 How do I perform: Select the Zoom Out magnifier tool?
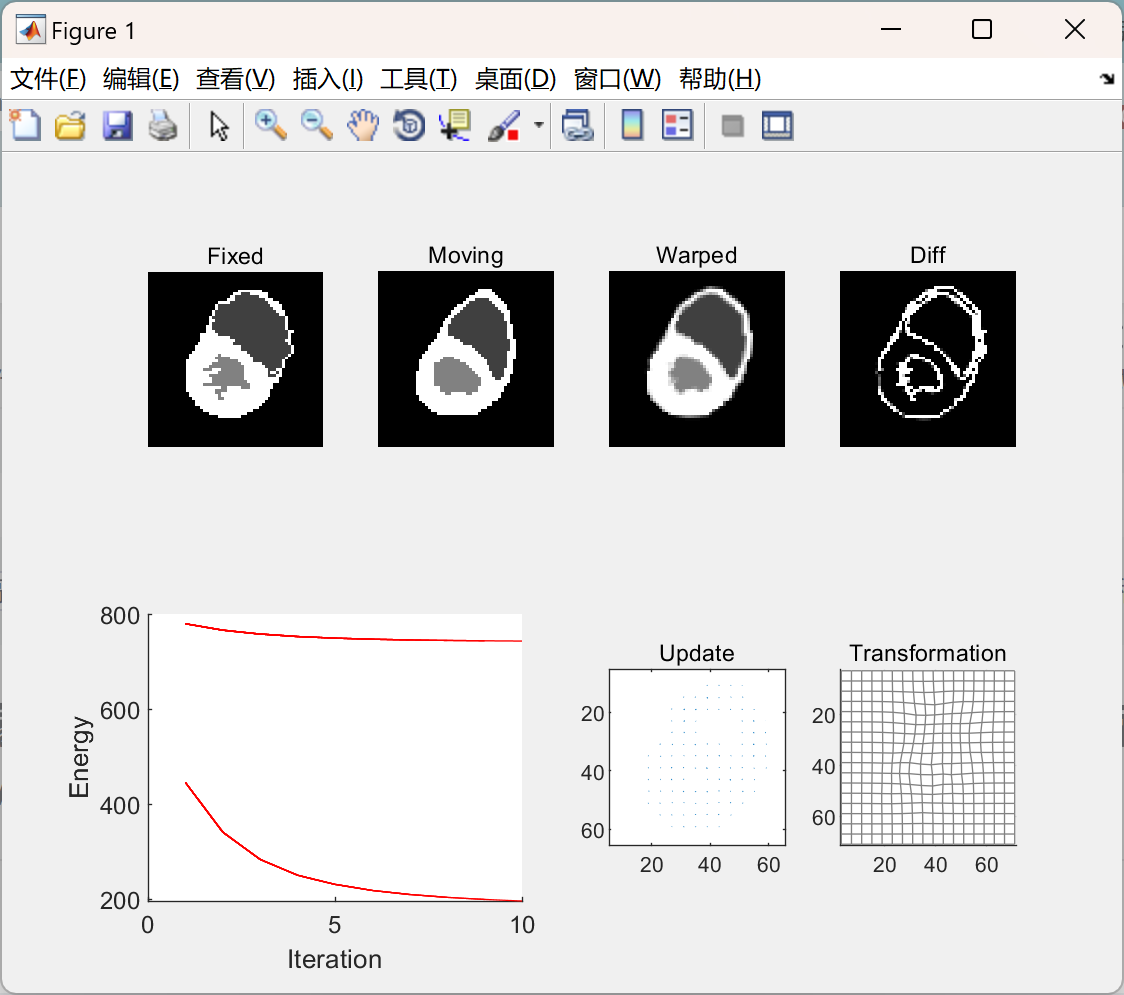(x=316, y=125)
